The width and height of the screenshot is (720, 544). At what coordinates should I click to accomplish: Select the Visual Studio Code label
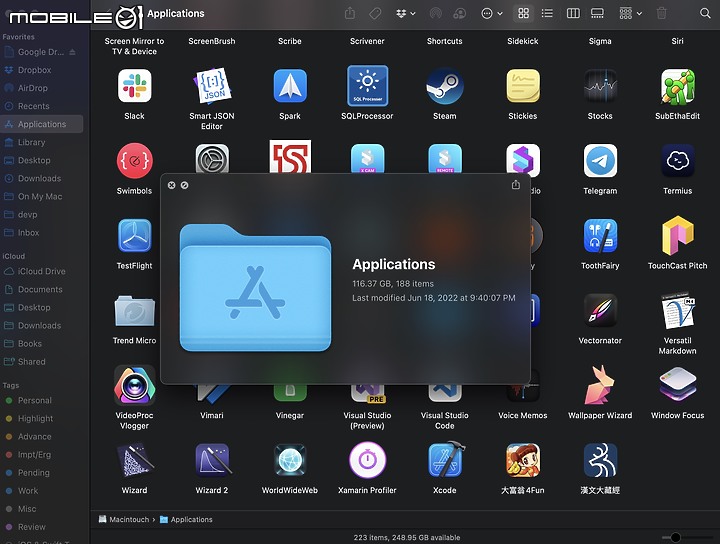444,421
